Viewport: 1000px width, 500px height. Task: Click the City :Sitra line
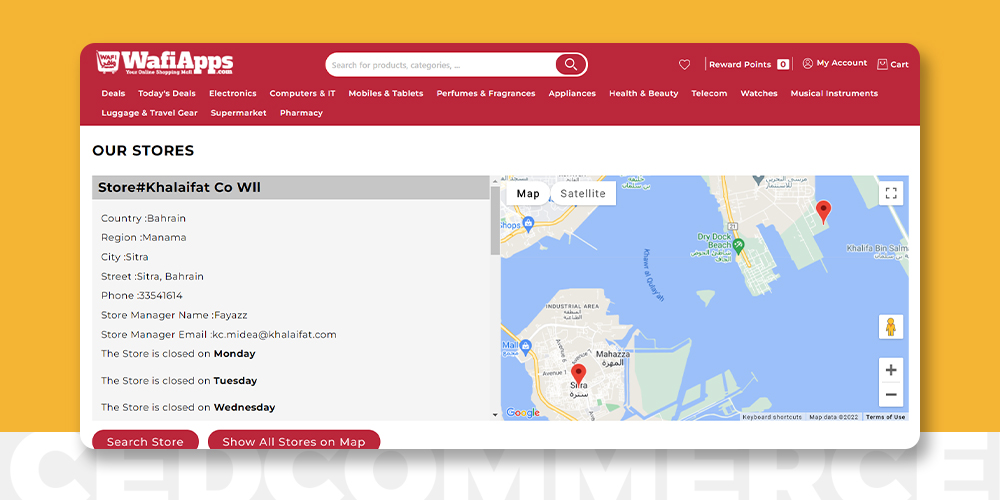coord(124,257)
